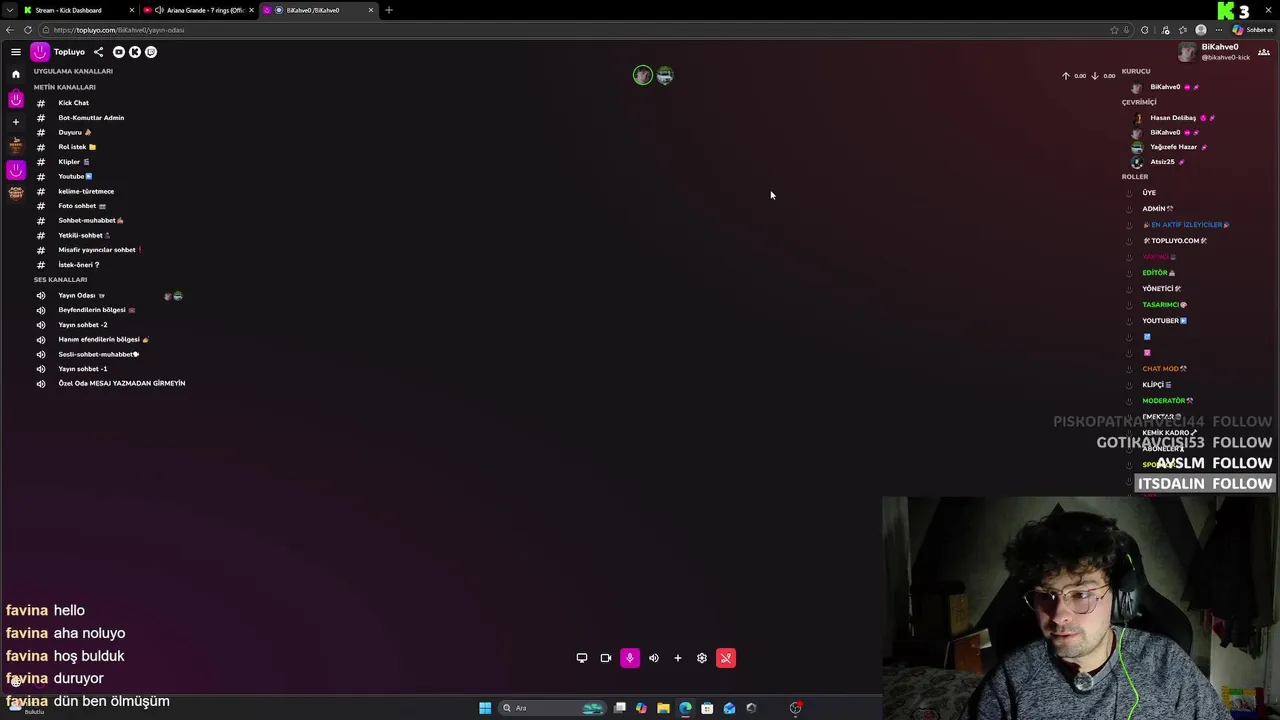Image resolution: width=1280 pixels, height=720 pixels.
Task: Open the Kick Chat text channel
Action: [x=73, y=103]
